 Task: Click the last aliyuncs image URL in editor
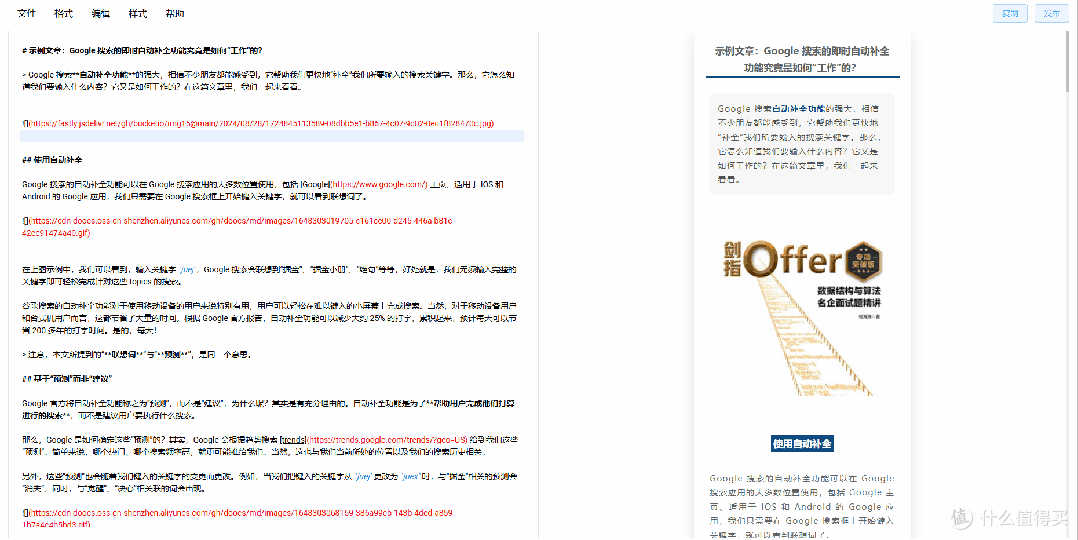coord(237,518)
